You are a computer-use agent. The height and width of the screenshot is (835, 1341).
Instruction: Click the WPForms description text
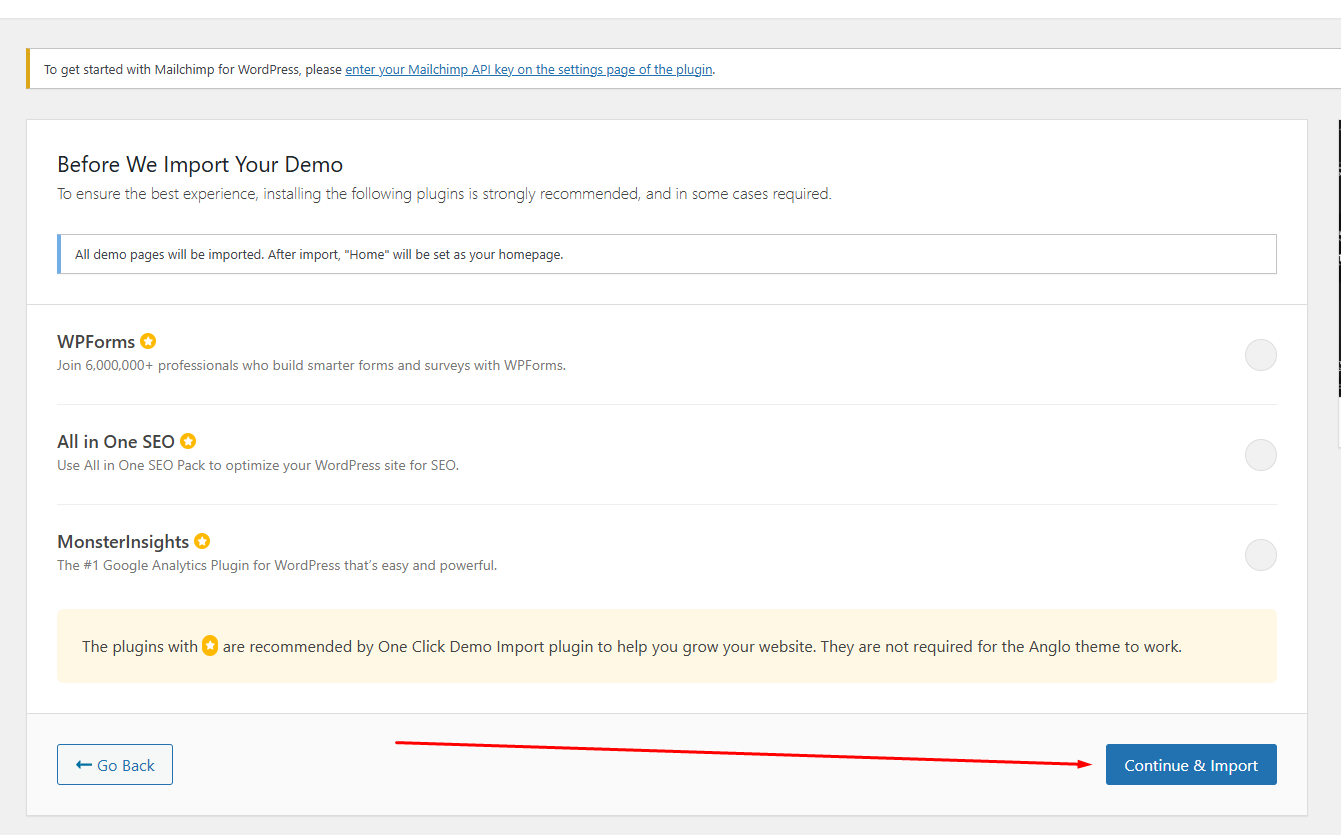click(x=311, y=366)
